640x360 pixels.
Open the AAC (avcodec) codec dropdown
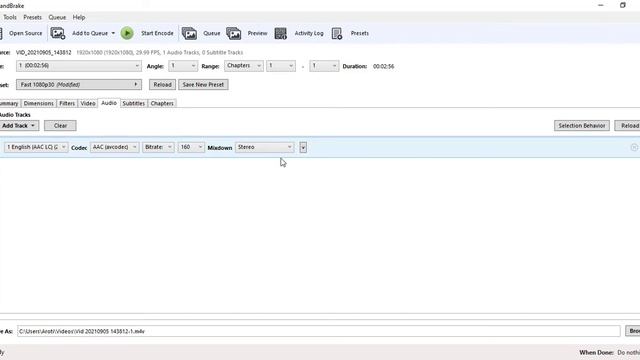[114, 147]
